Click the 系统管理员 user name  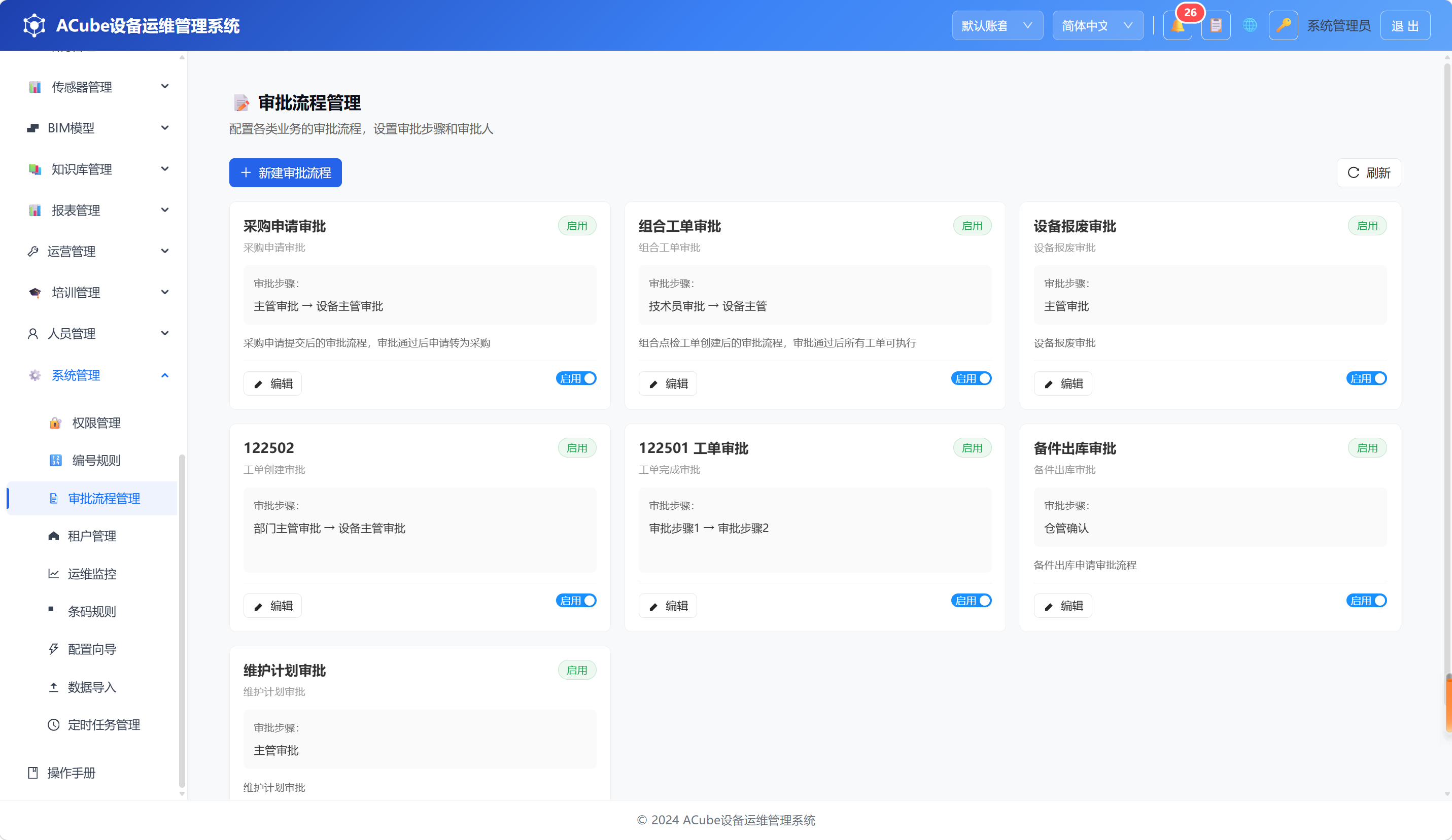point(1338,25)
